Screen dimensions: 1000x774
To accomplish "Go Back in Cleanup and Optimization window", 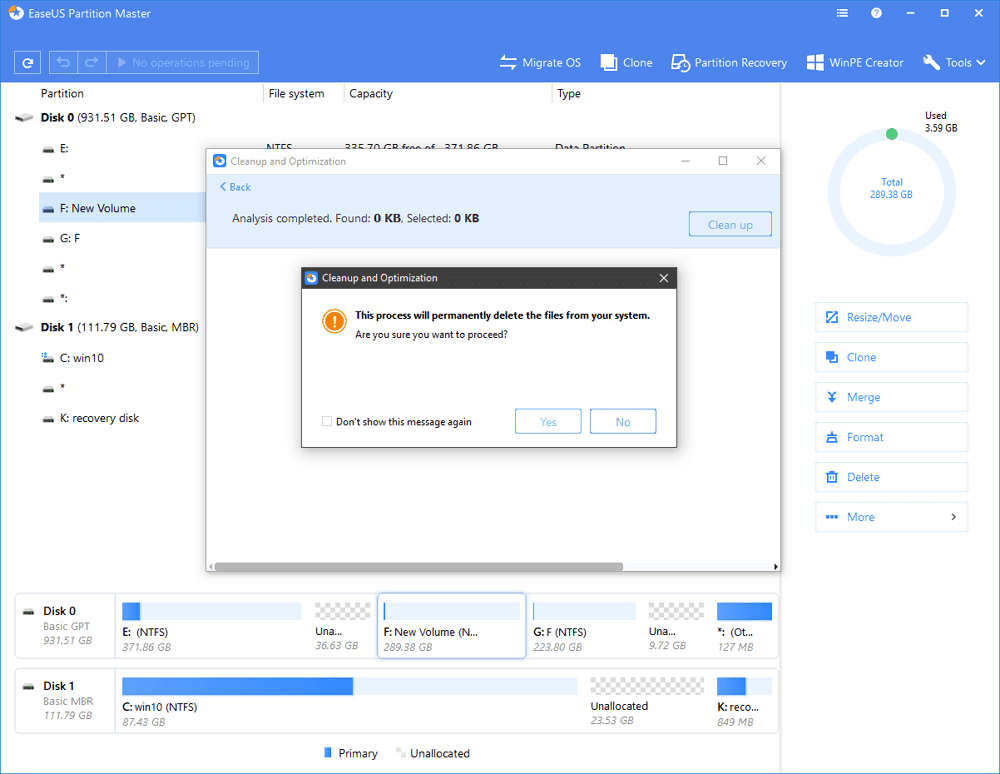I will (235, 187).
